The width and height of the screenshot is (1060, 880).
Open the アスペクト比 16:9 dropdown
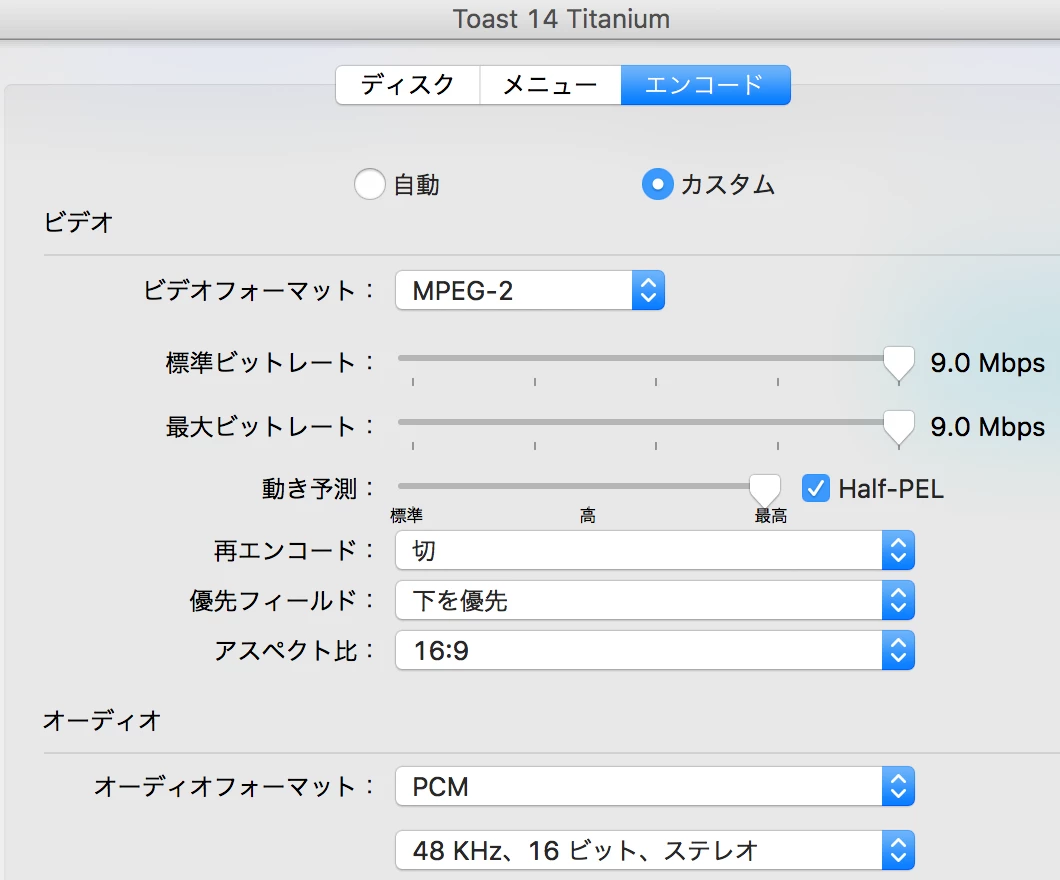point(654,650)
